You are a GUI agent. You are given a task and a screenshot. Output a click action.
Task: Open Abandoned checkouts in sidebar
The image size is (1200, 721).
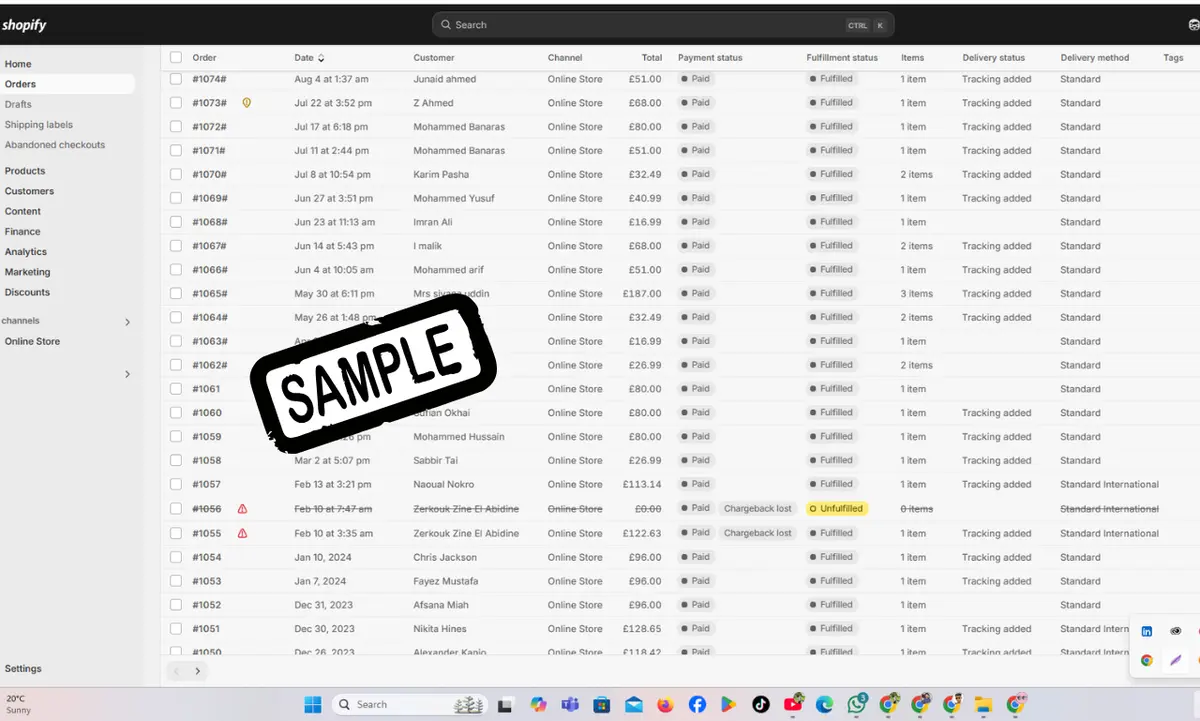55,145
